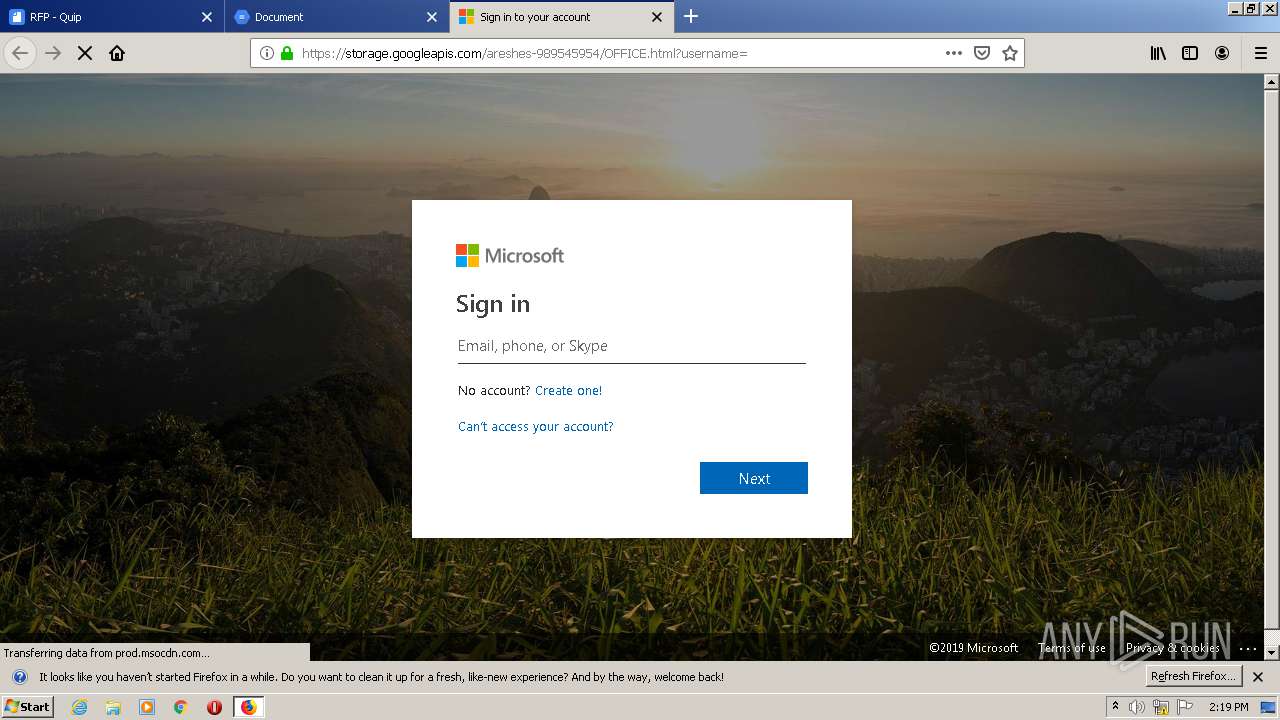
Task: Open the Library panel
Action: [x=1158, y=53]
